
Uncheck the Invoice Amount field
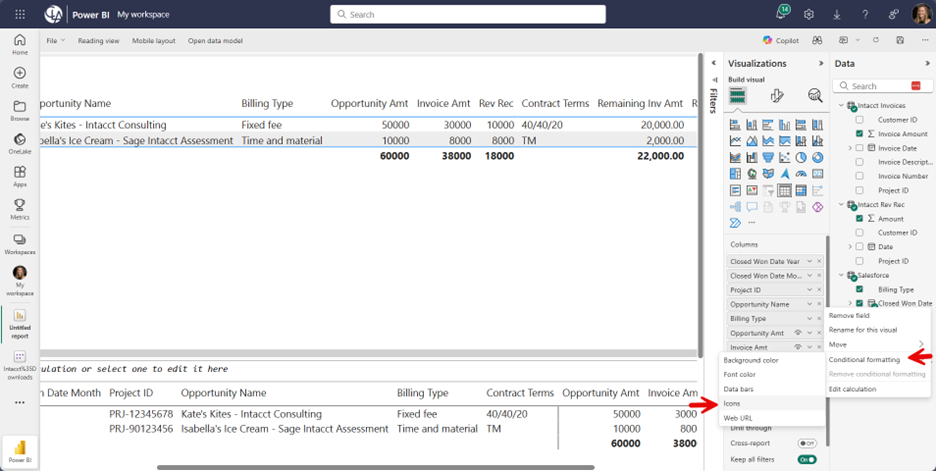pyautogui.click(x=859, y=134)
